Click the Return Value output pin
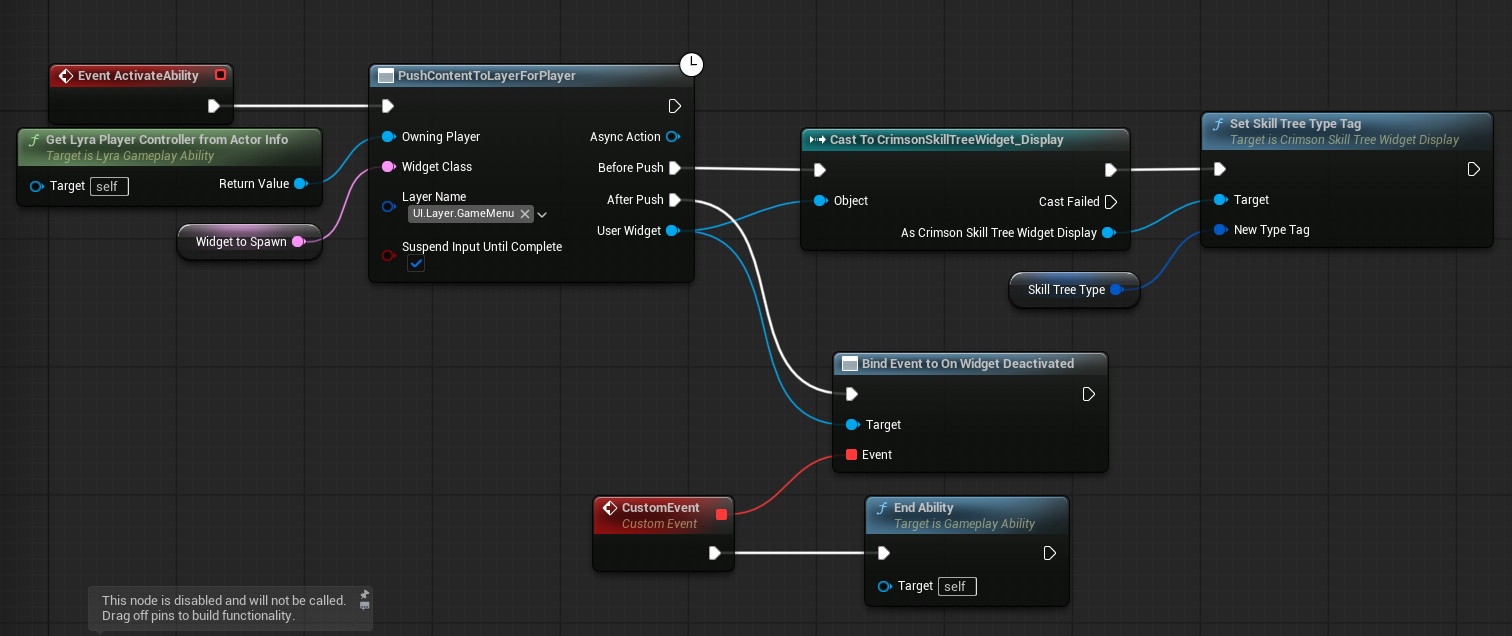This screenshot has width=1512, height=636. (300, 183)
